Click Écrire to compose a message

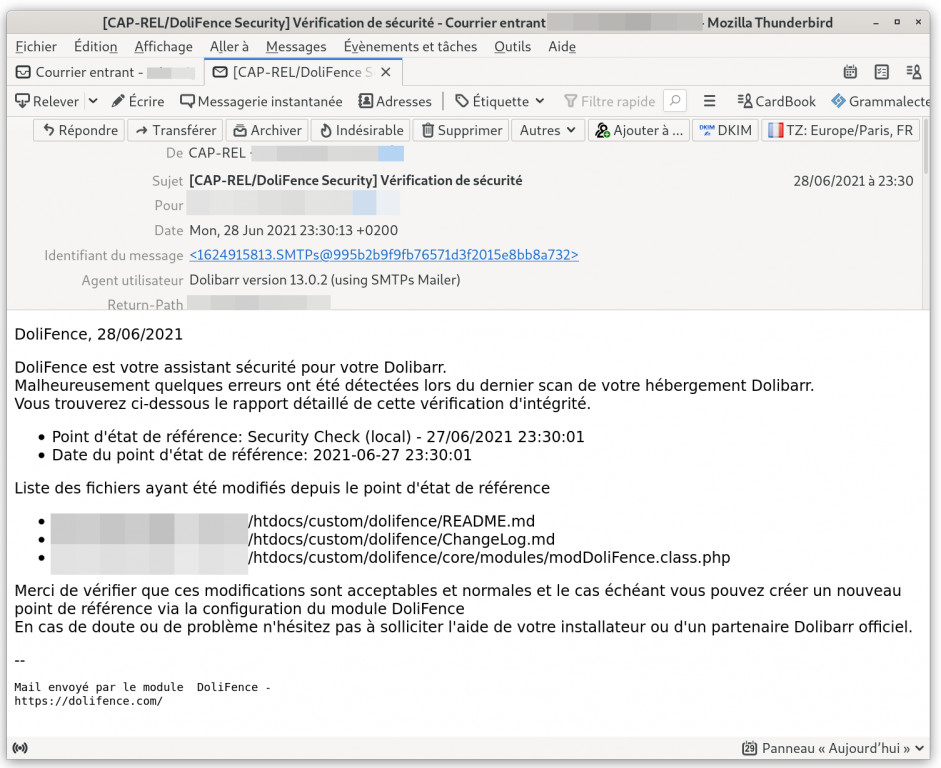139,101
